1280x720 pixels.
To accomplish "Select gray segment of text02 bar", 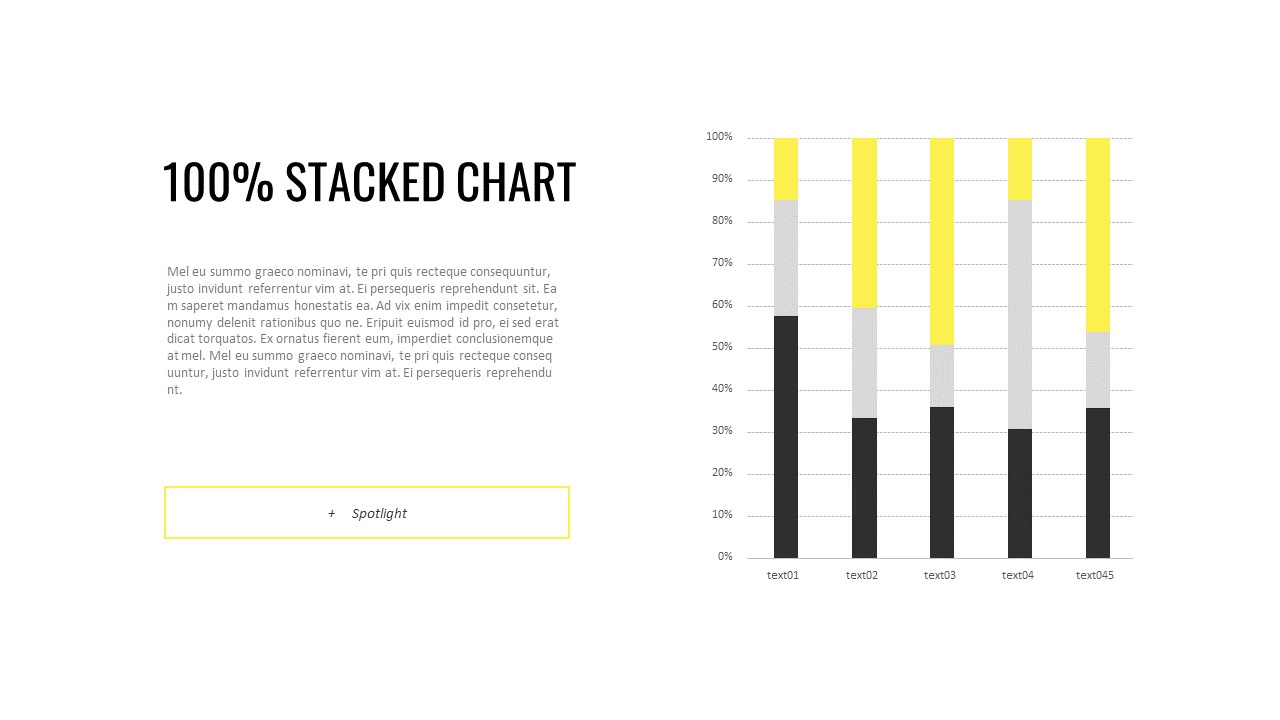I will tap(864, 362).
